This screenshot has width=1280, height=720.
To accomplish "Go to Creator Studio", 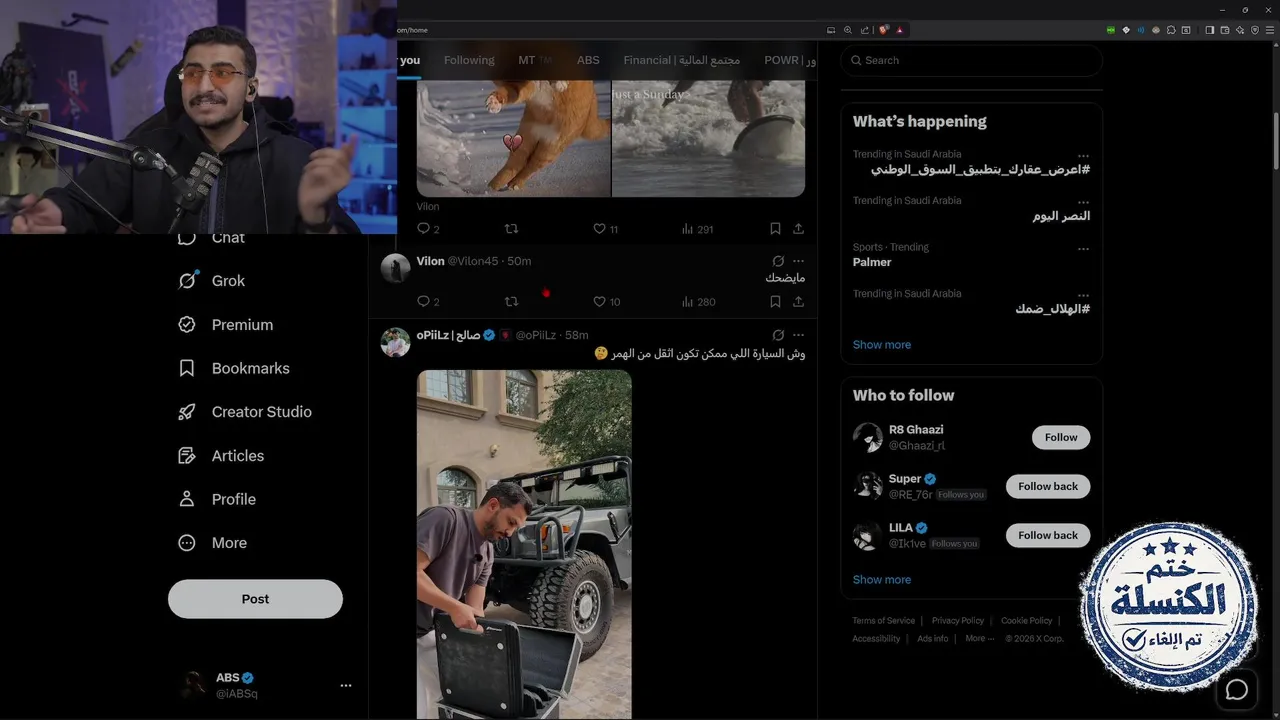I will pyautogui.click(x=244, y=412).
